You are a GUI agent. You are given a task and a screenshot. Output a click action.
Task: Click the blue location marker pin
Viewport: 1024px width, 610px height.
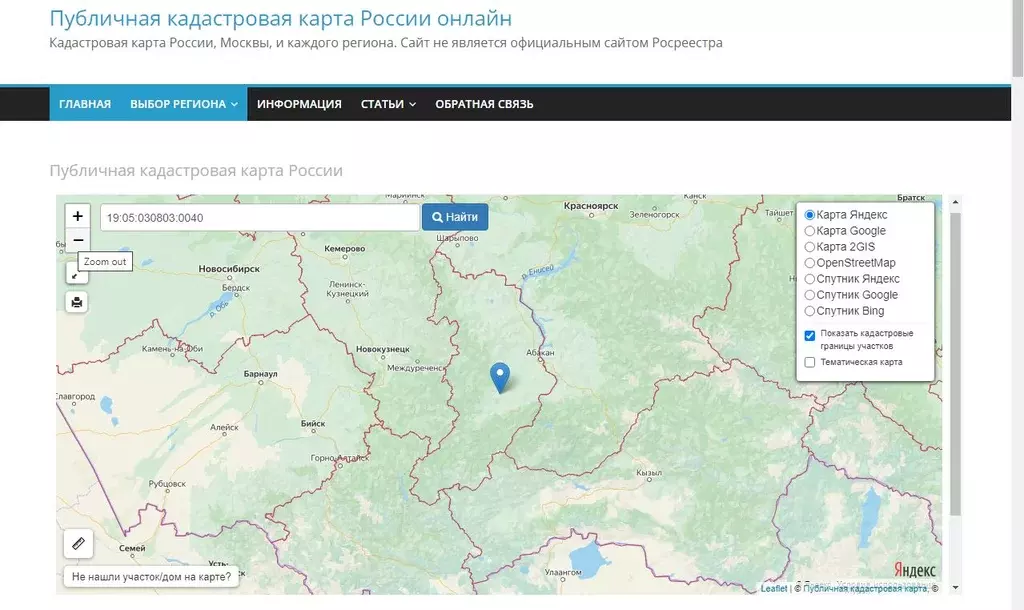500,377
